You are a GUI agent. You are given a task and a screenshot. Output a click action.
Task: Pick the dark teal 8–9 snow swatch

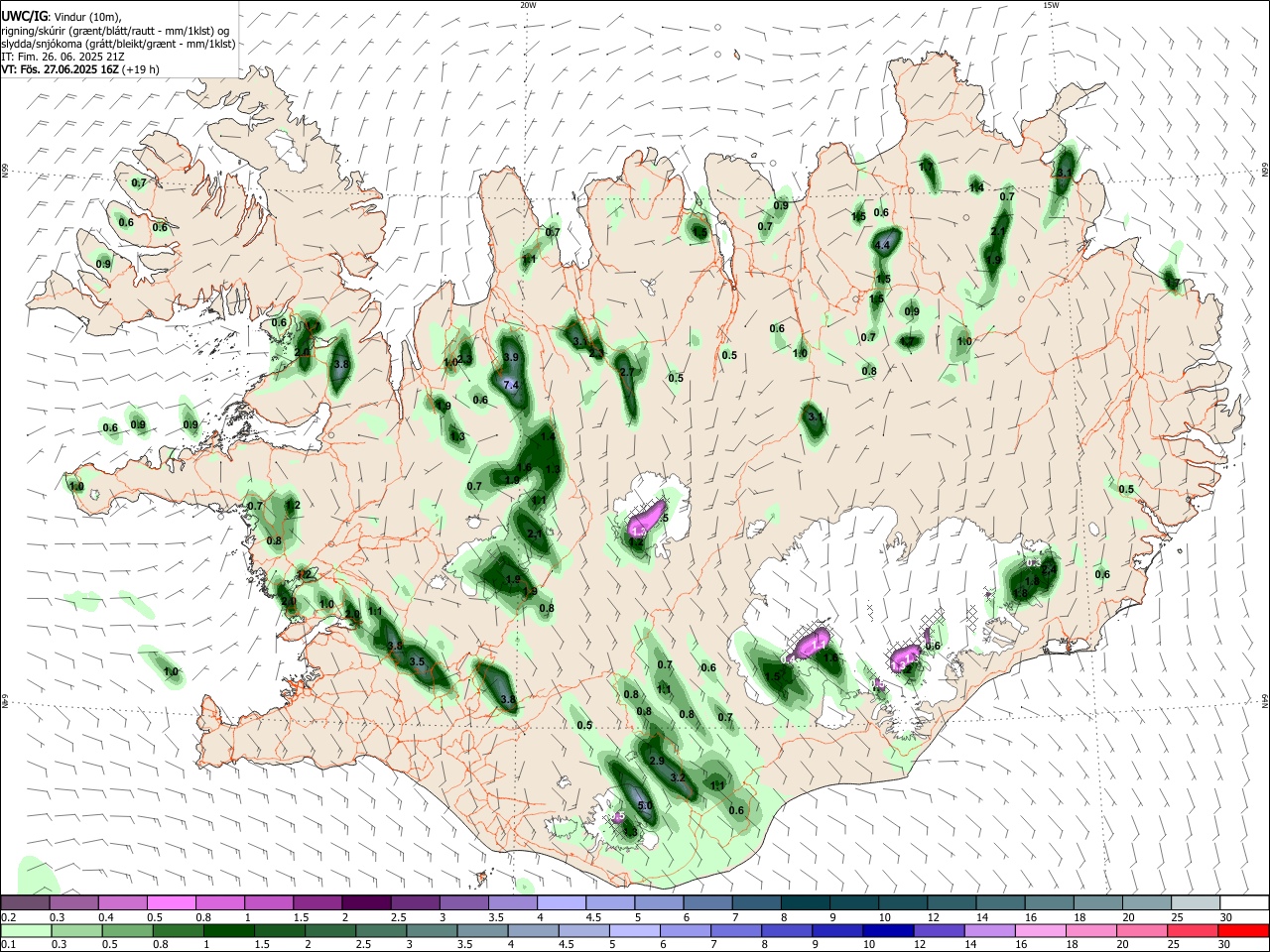806,902
